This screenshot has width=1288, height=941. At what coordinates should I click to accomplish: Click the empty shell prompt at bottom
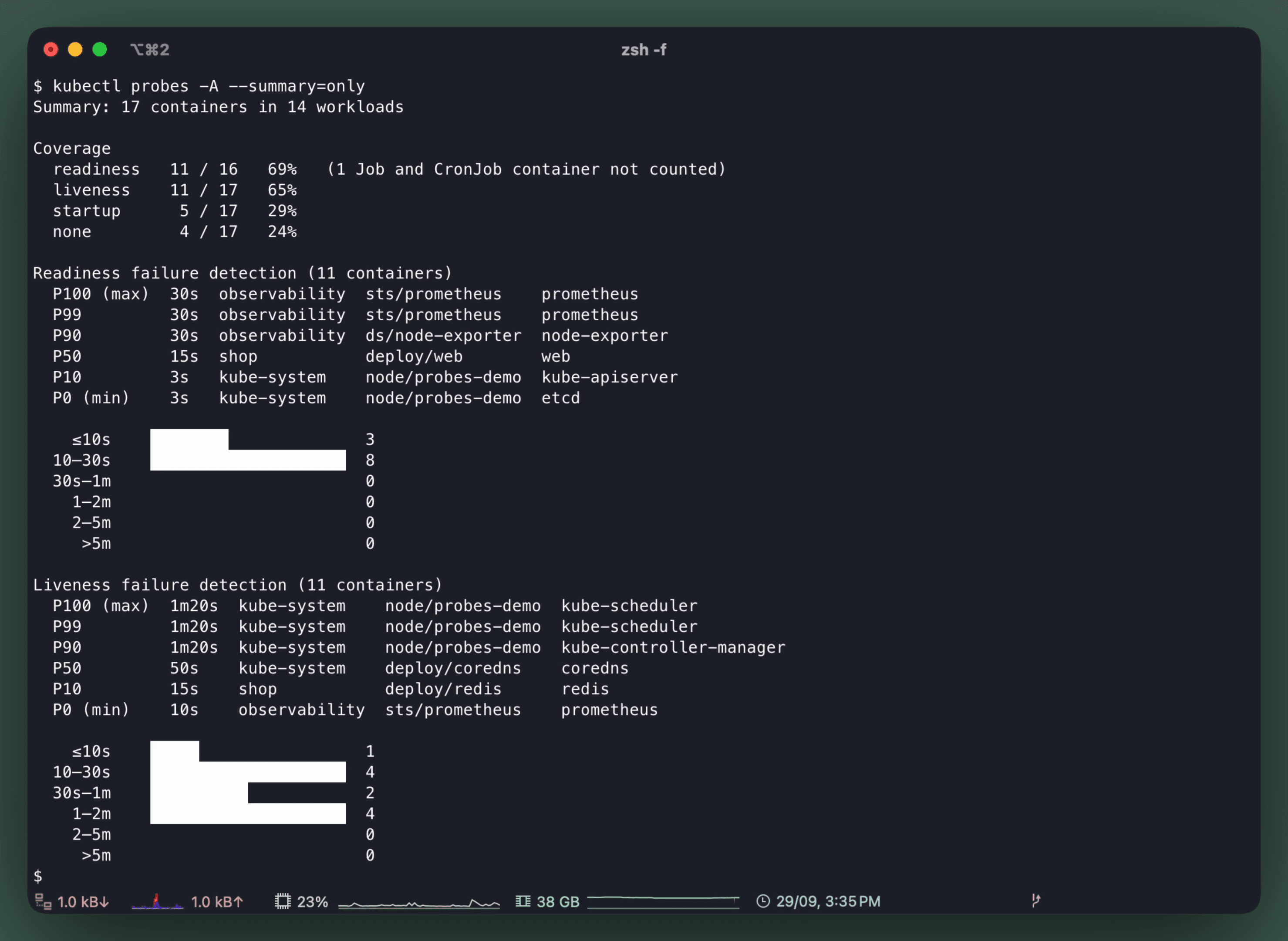37,876
